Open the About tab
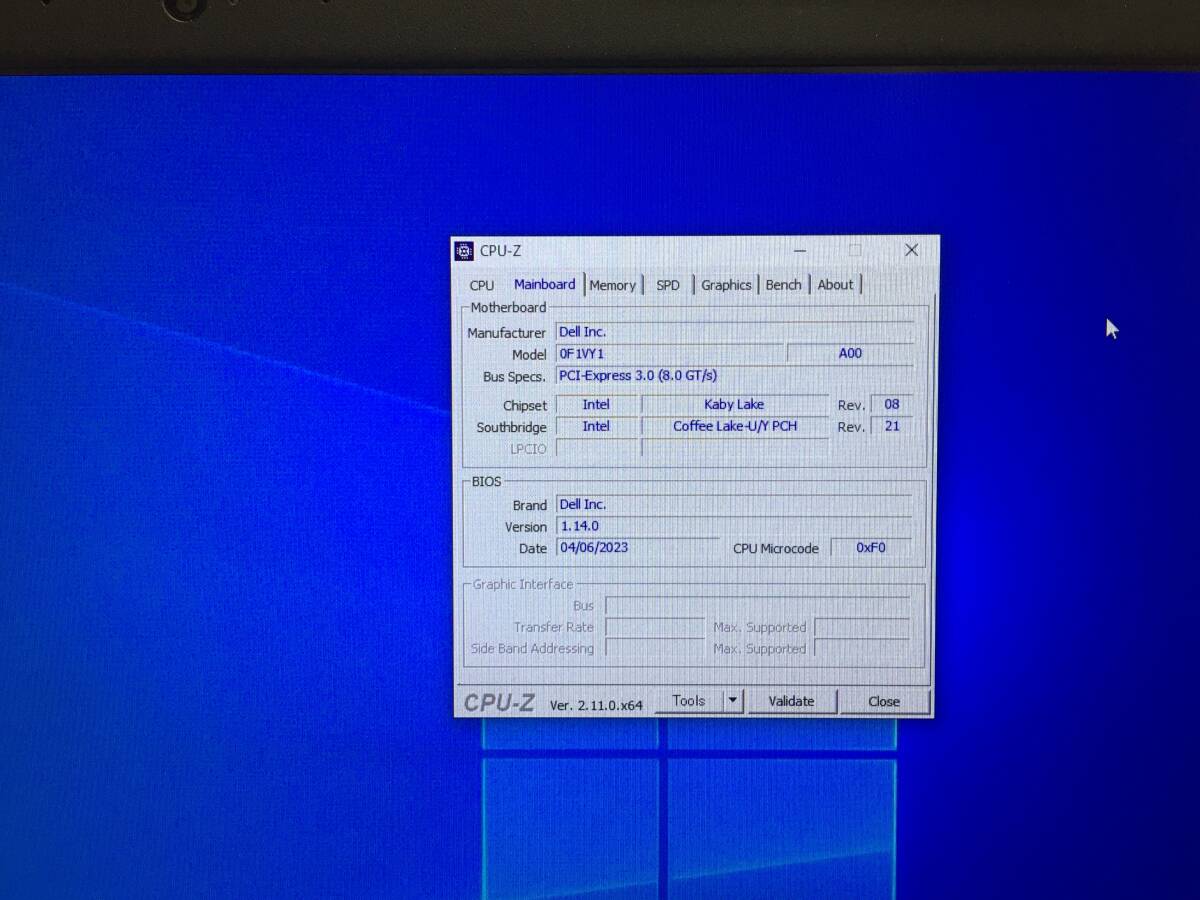The height and width of the screenshot is (900, 1200). [836, 285]
